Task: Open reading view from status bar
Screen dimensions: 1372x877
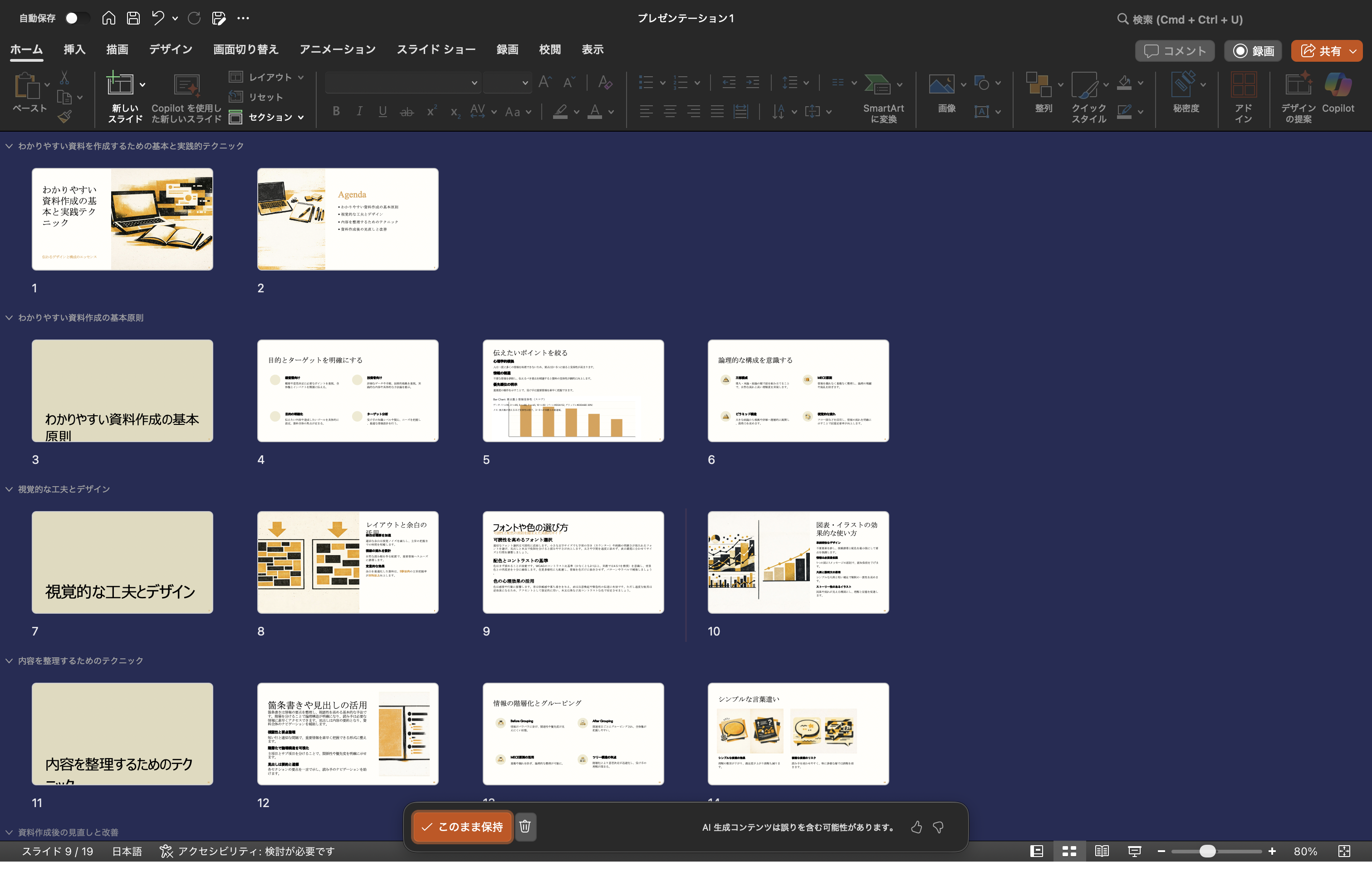Action: 1101,851
